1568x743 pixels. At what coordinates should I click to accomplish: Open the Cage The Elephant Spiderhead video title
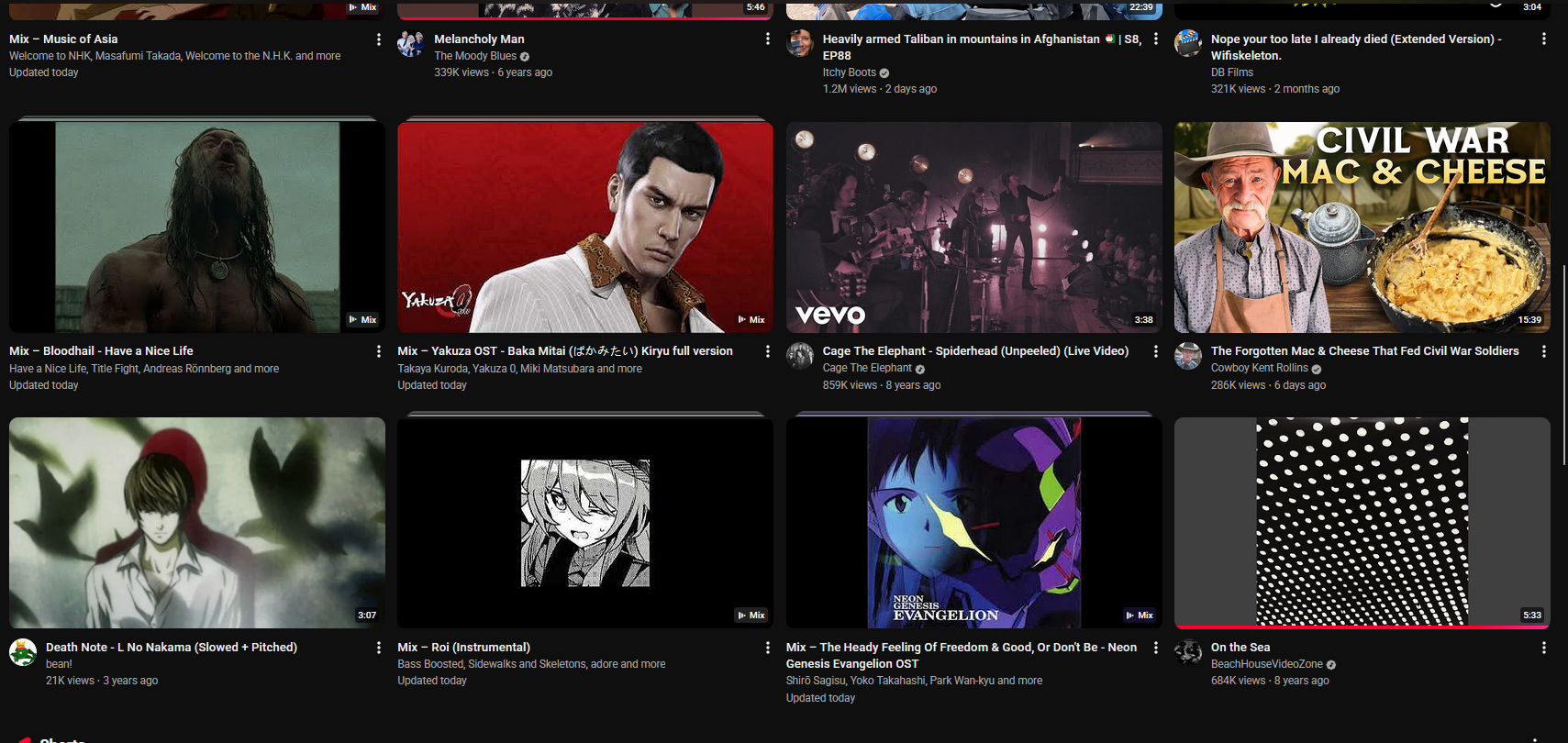pyautogui.click(x=975, y=351)
